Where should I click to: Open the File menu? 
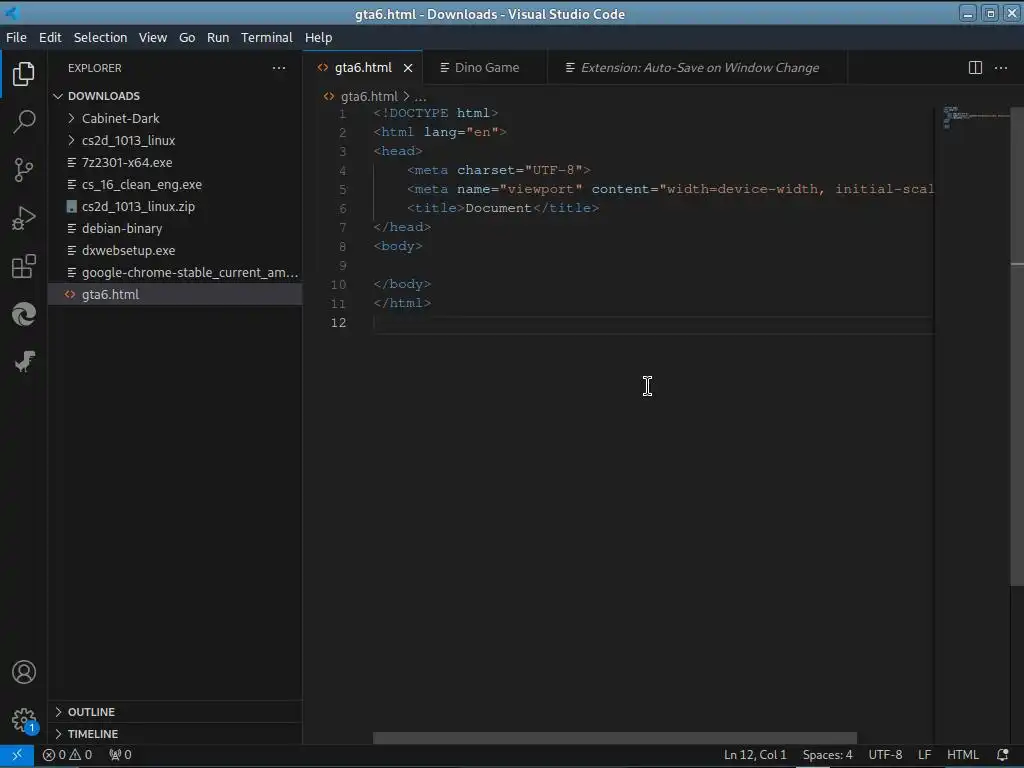16,37
